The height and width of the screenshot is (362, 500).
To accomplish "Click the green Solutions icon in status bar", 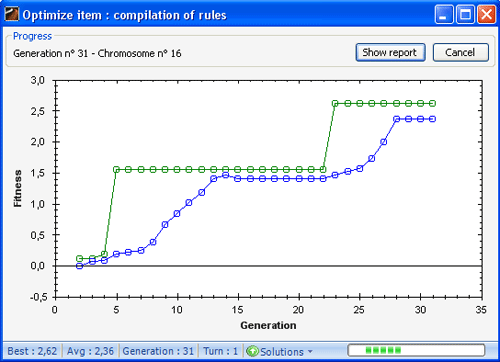I will (252, 351).
